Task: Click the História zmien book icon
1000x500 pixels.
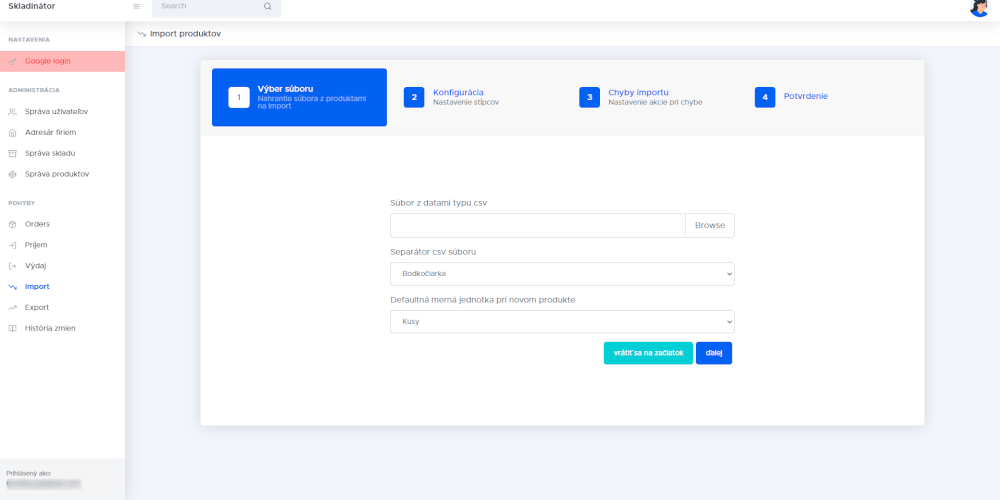Action: [12, 328]
